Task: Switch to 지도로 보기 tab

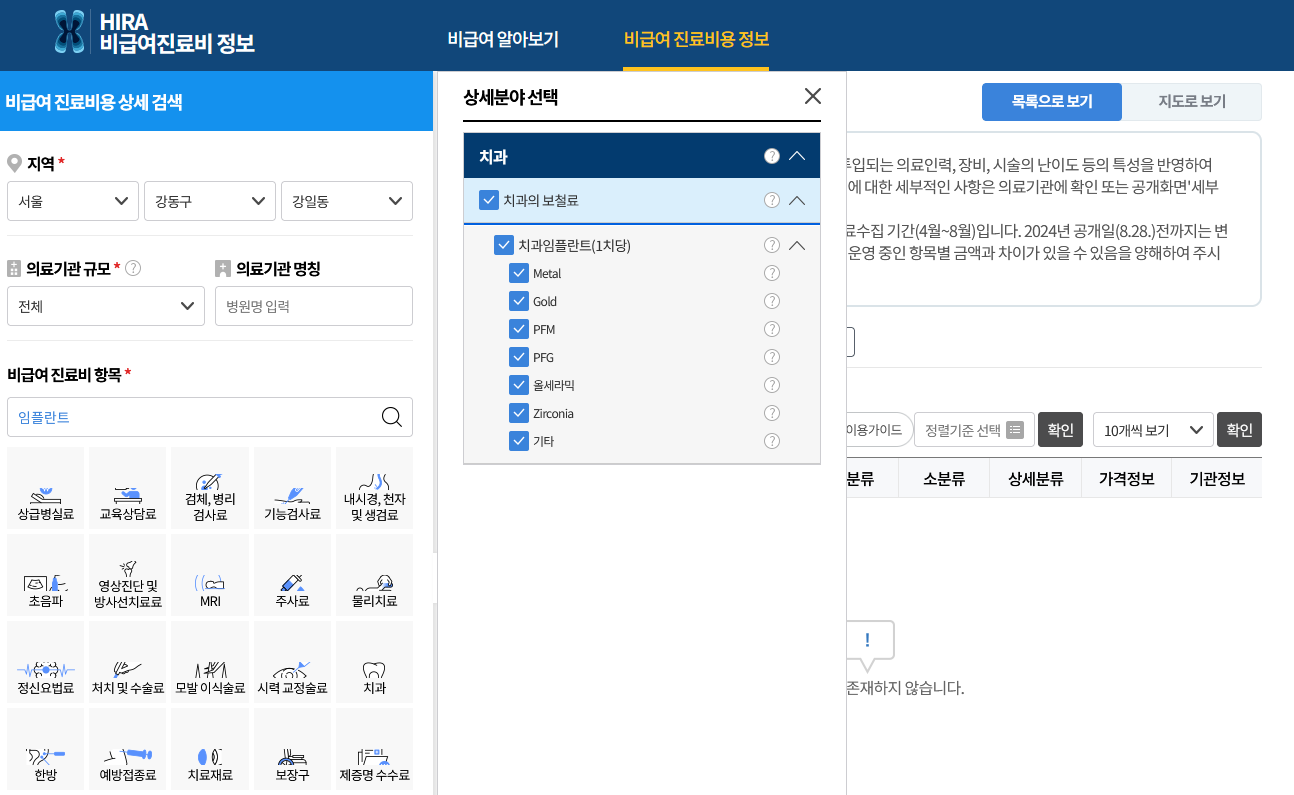Action: 1192,102
